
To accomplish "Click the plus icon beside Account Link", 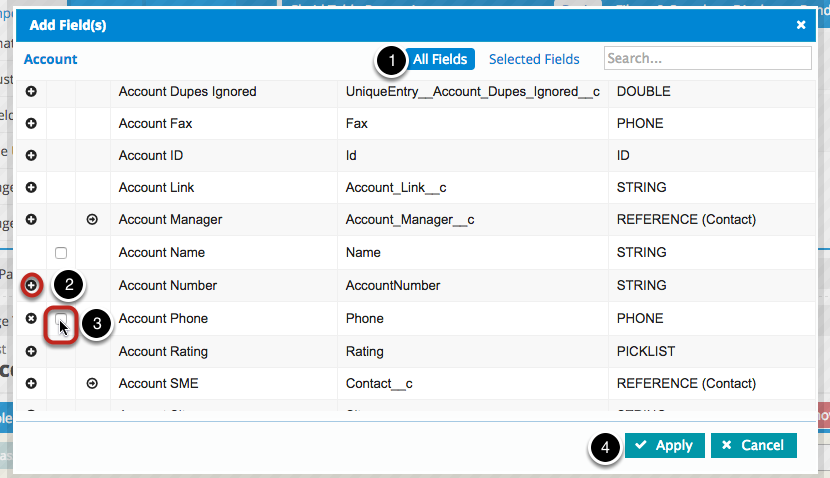I will click(x=31, y=187).
